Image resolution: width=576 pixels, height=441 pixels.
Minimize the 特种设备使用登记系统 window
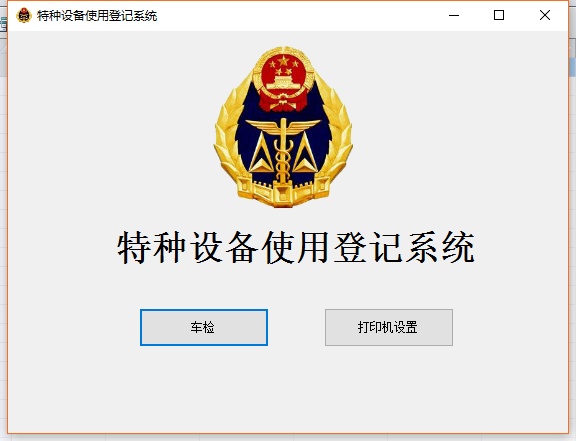point(454,15)
